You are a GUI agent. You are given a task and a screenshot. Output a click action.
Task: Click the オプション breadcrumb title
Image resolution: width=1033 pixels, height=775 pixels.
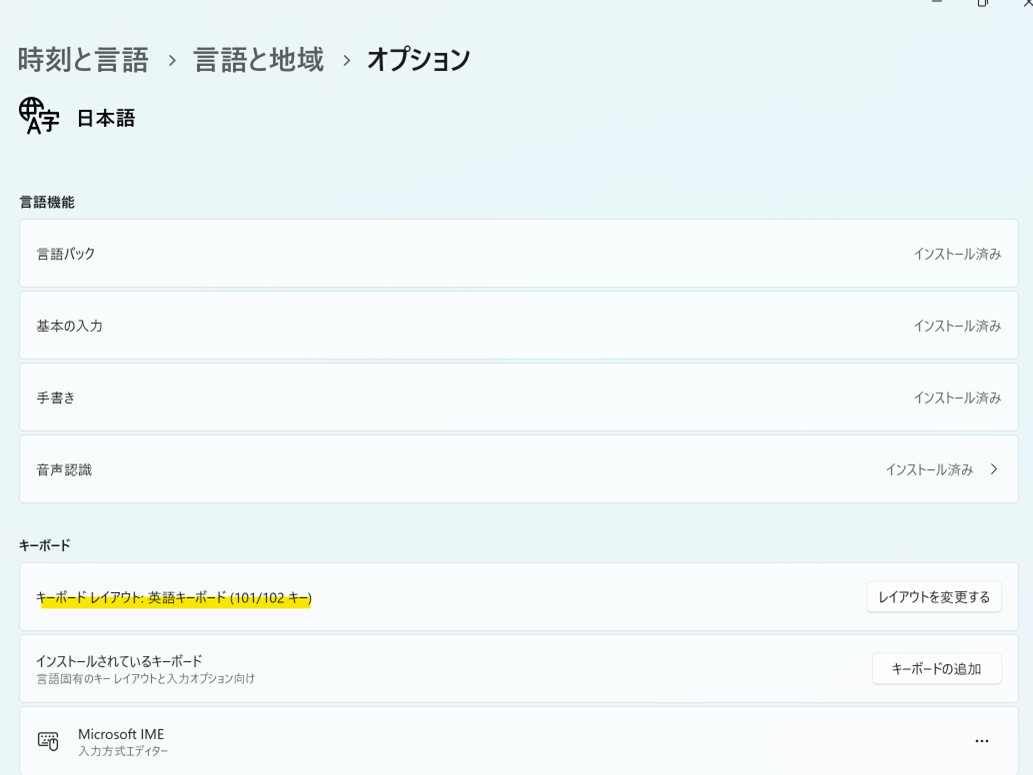tap(418, 60)
